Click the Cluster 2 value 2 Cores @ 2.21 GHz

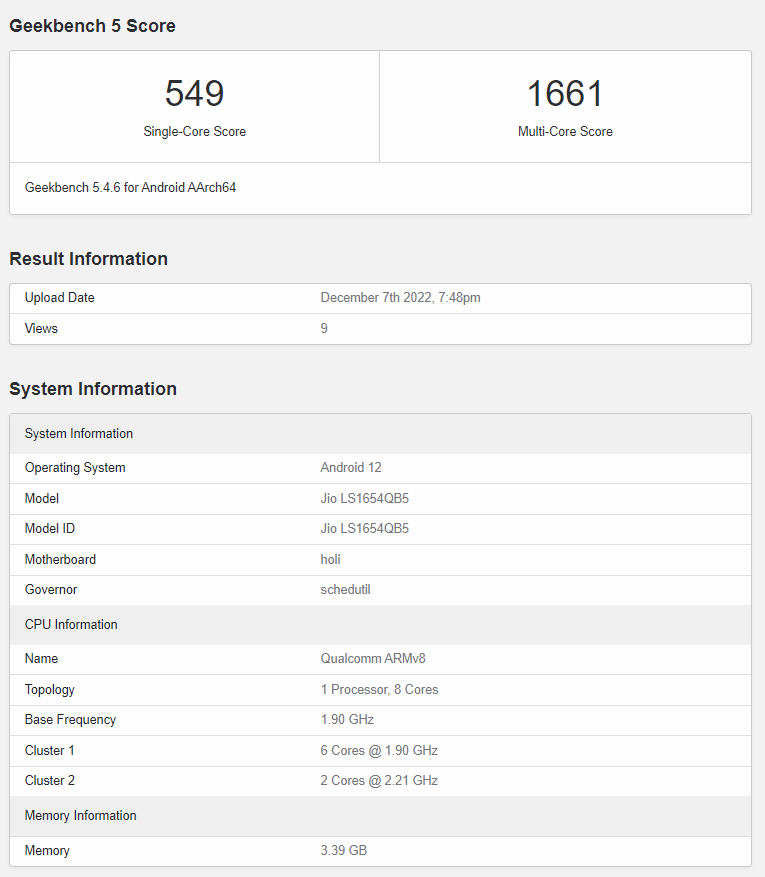click(x=379, y=781)
